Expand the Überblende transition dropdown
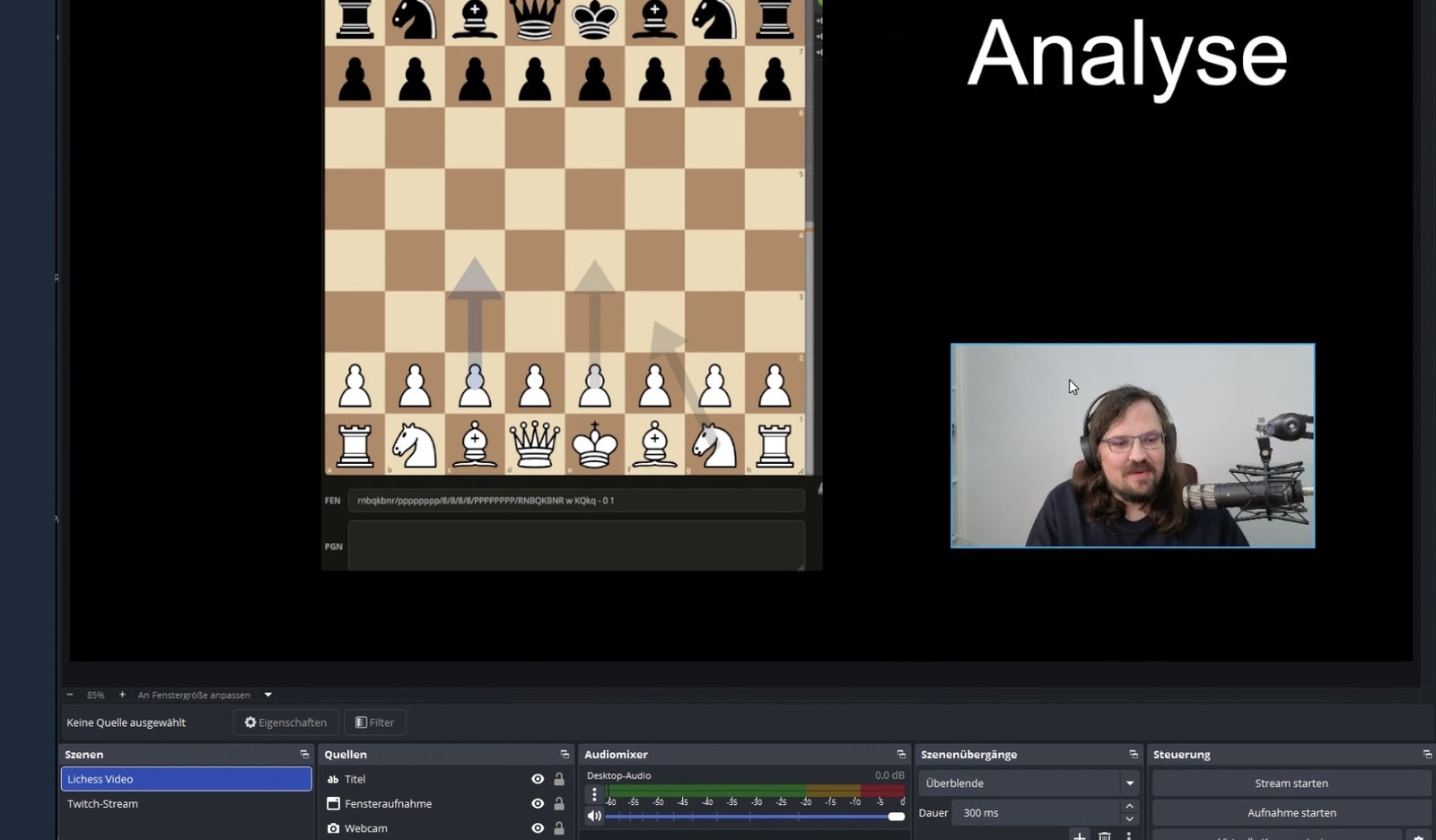Viewport: 1436px width, 840px height. click(x=1129, y=783)
